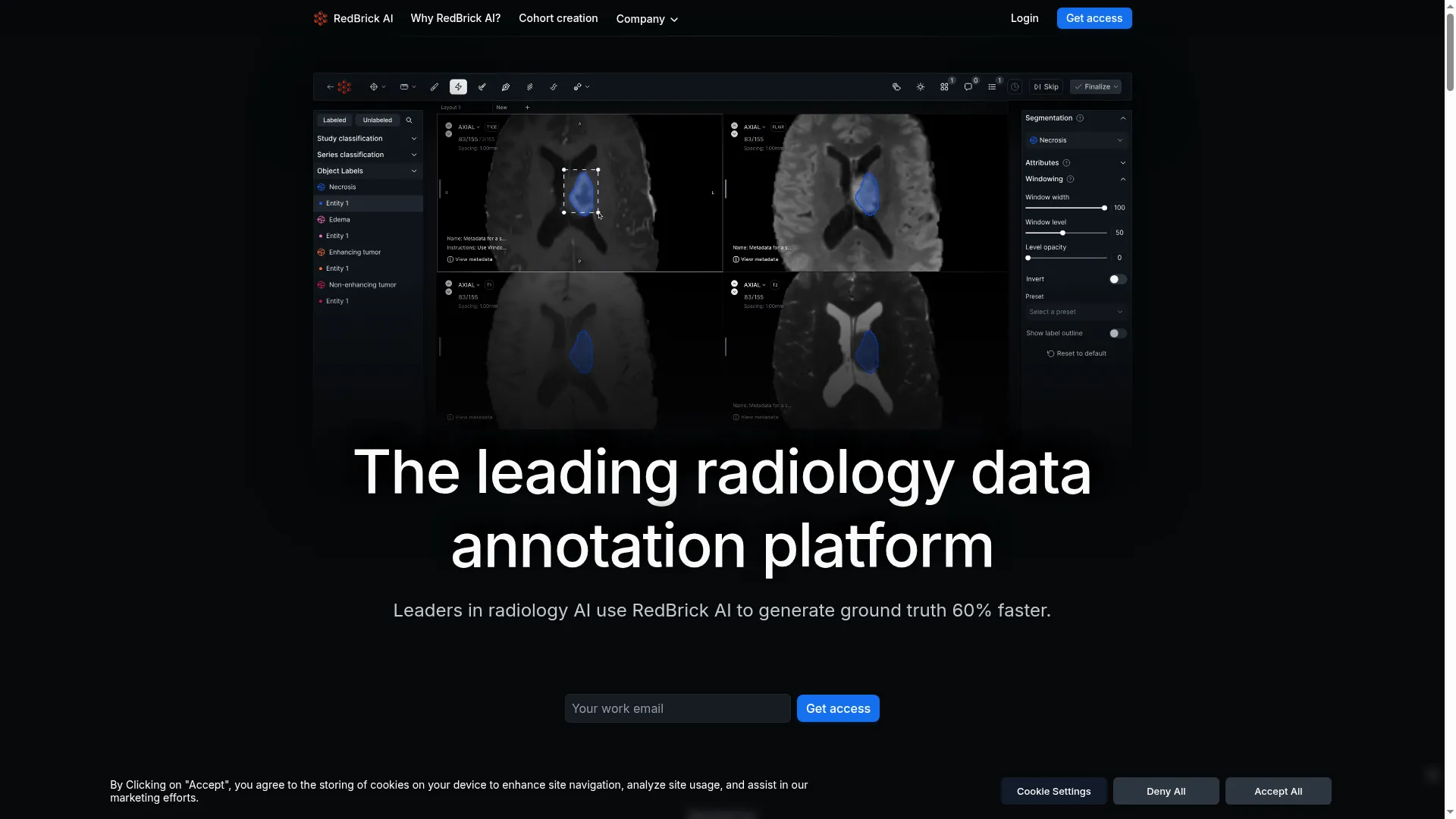
Task: Open Cookie Settings
Action: pos(1054,791)
